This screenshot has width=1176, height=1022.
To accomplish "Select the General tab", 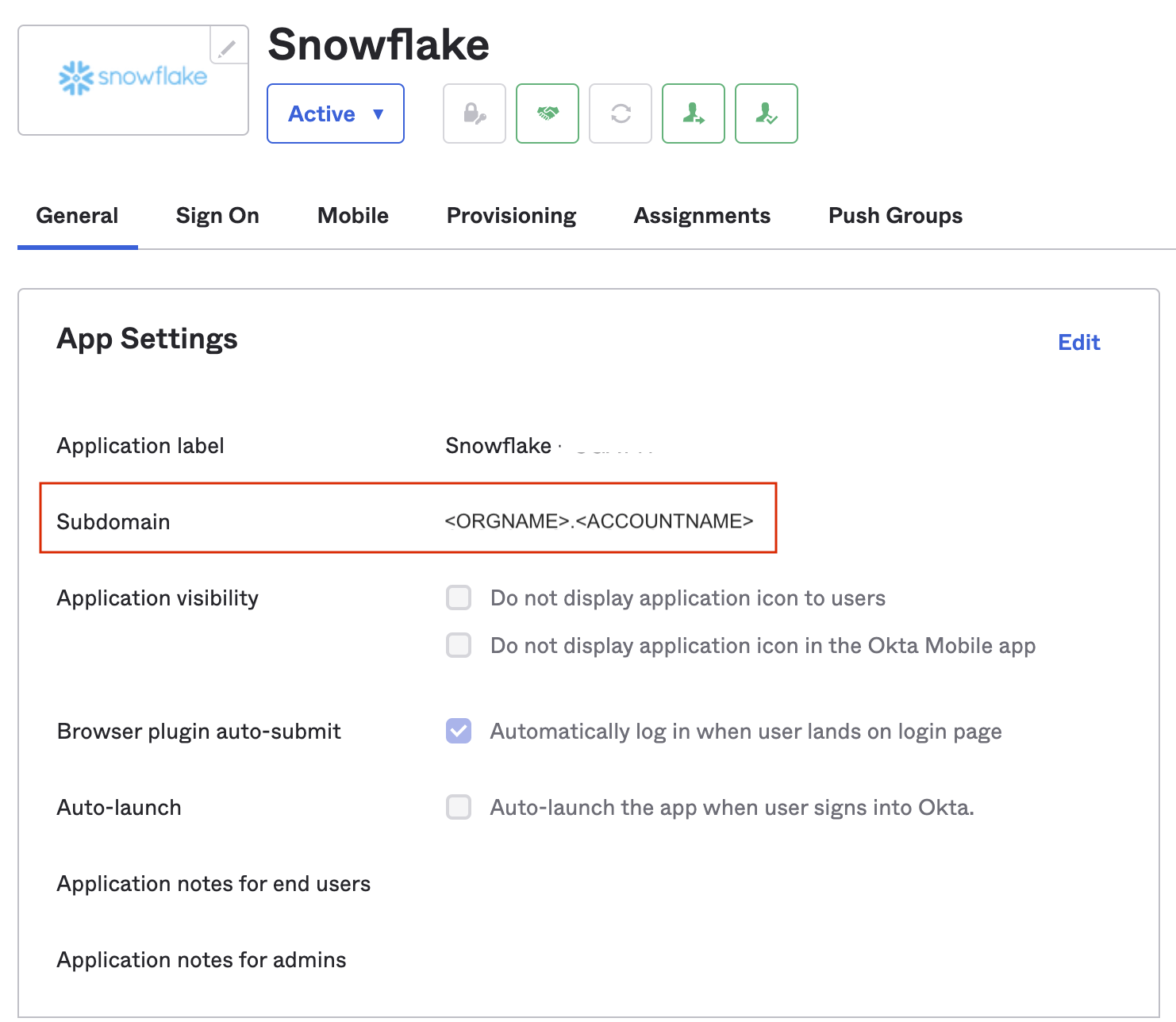I will [x=77, y=215].
